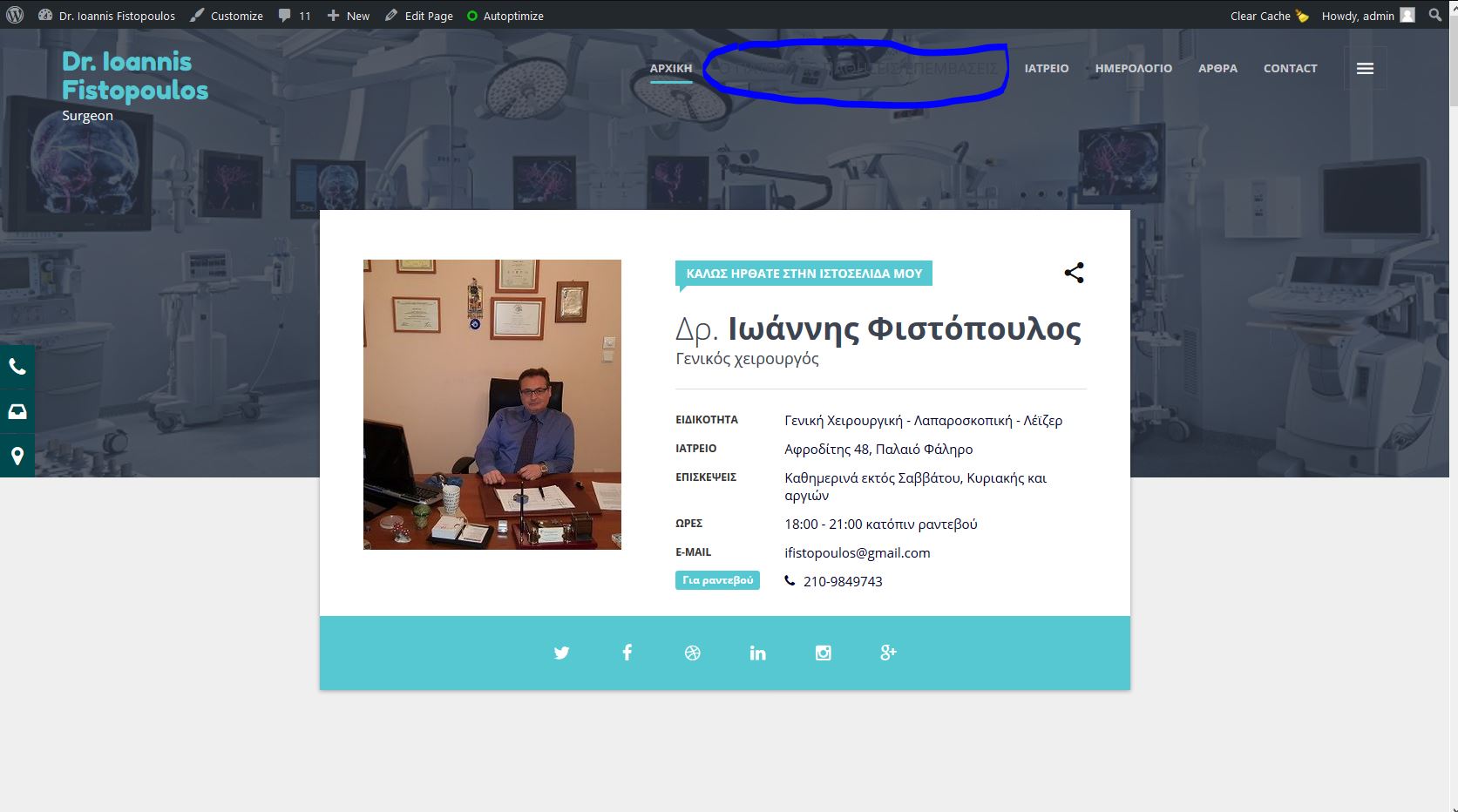The image size is (1458, 812).
Task: Open the Instagram social link
Action: point(823,653)
